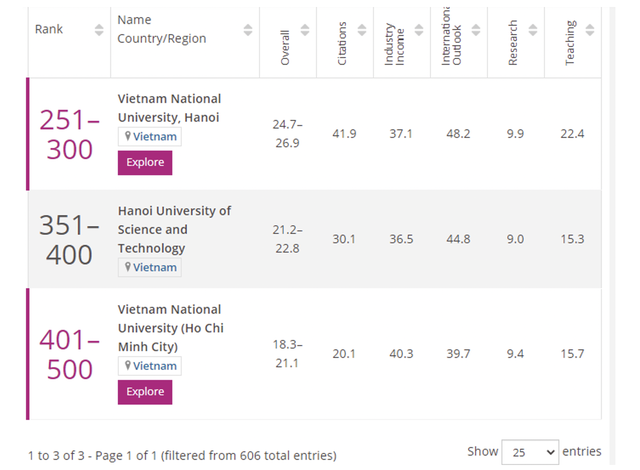Open Vietnam National University, Hanoi link
This screenshot has width=640, height=470.
[x=169, y=108]
